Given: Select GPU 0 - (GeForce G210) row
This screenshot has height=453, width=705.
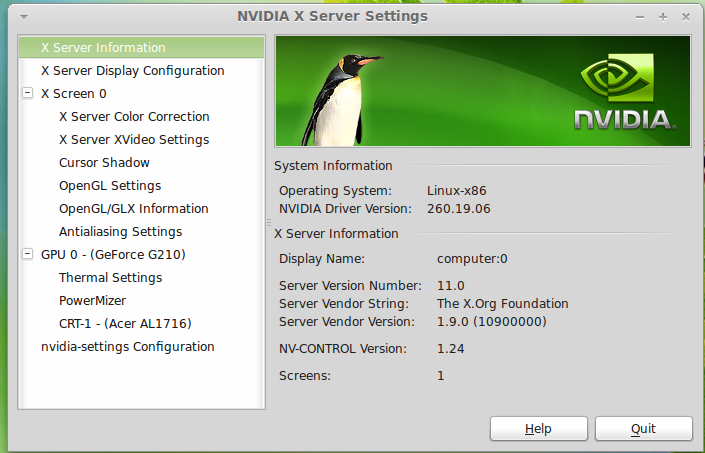Looking at the screenshot, I should (x=113, y=254).
